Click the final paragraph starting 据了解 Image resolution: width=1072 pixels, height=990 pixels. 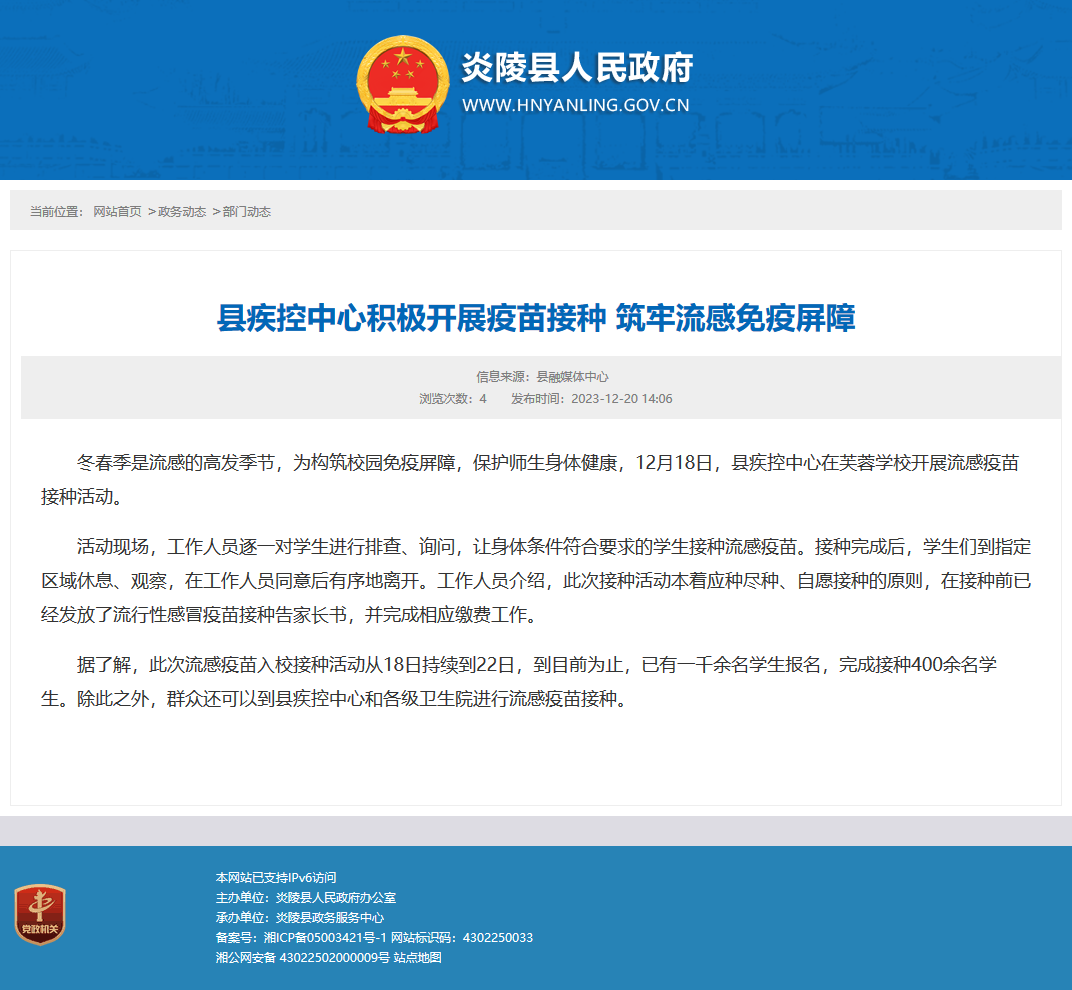(519, 681)
